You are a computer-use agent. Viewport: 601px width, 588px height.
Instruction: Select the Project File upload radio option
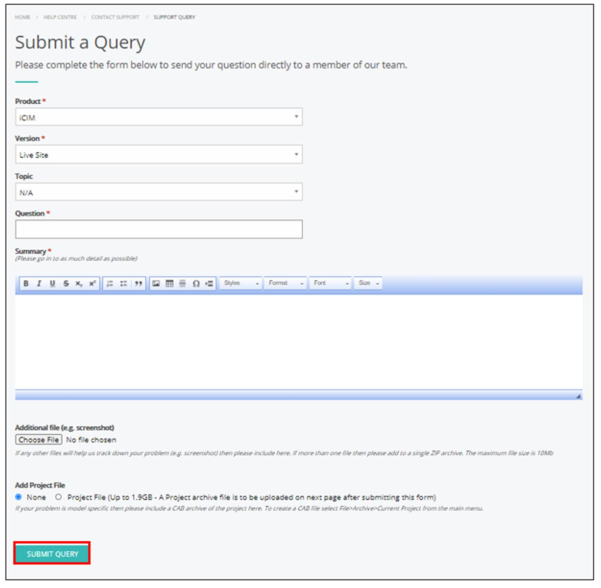click(x=58, y=497)
